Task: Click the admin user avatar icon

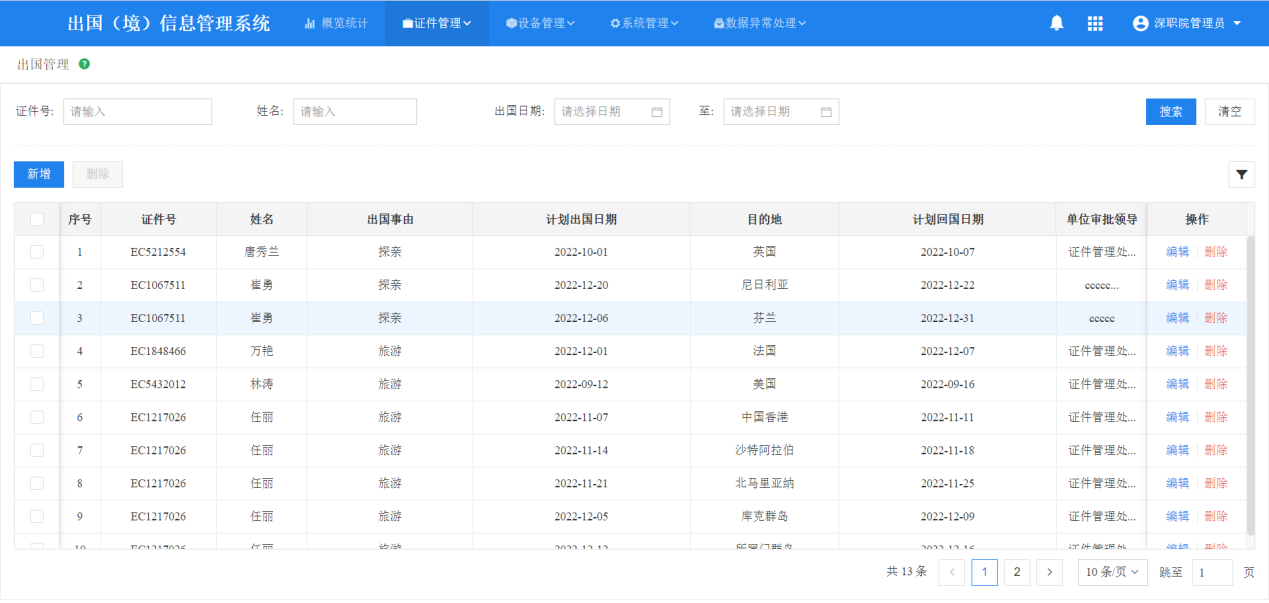Action: pos(1140,23)
